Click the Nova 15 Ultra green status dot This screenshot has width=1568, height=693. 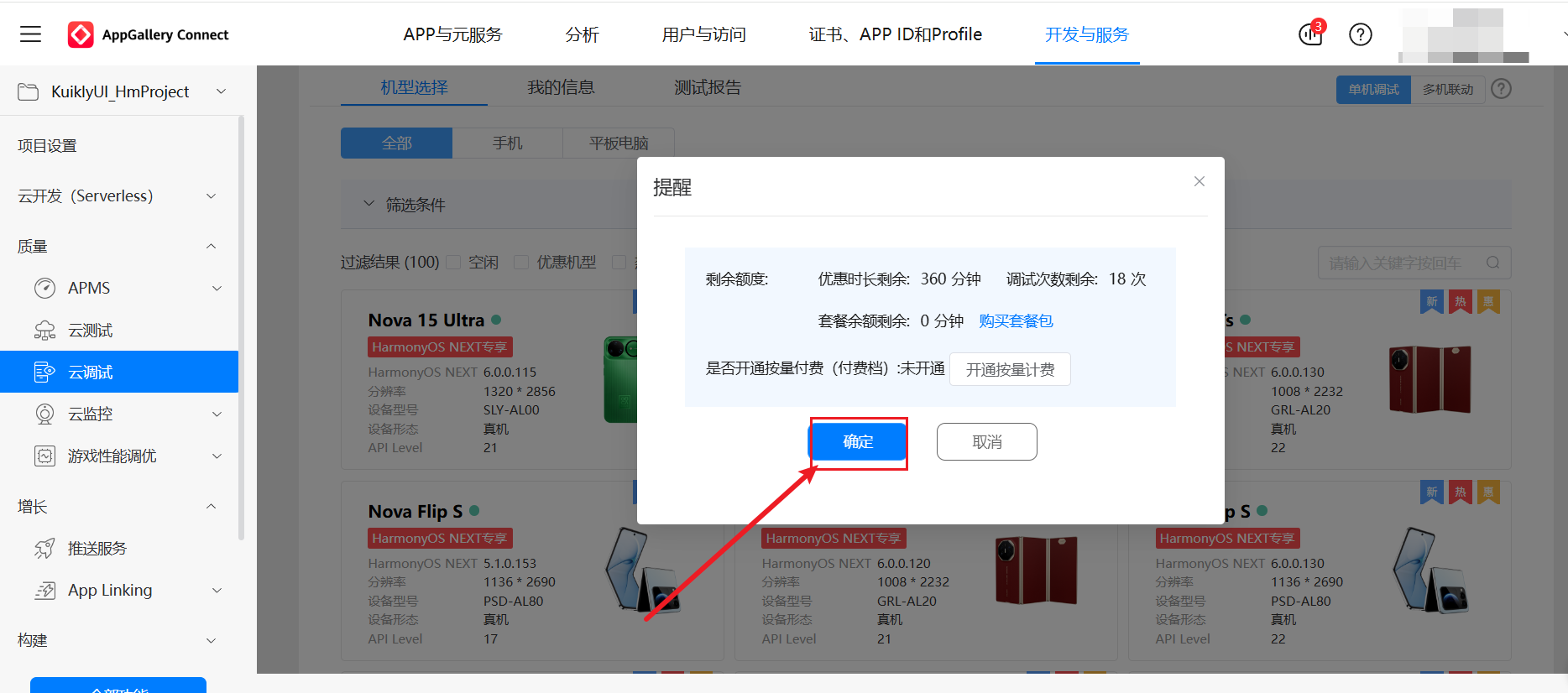pyautogui.click(x=496, y=320)
